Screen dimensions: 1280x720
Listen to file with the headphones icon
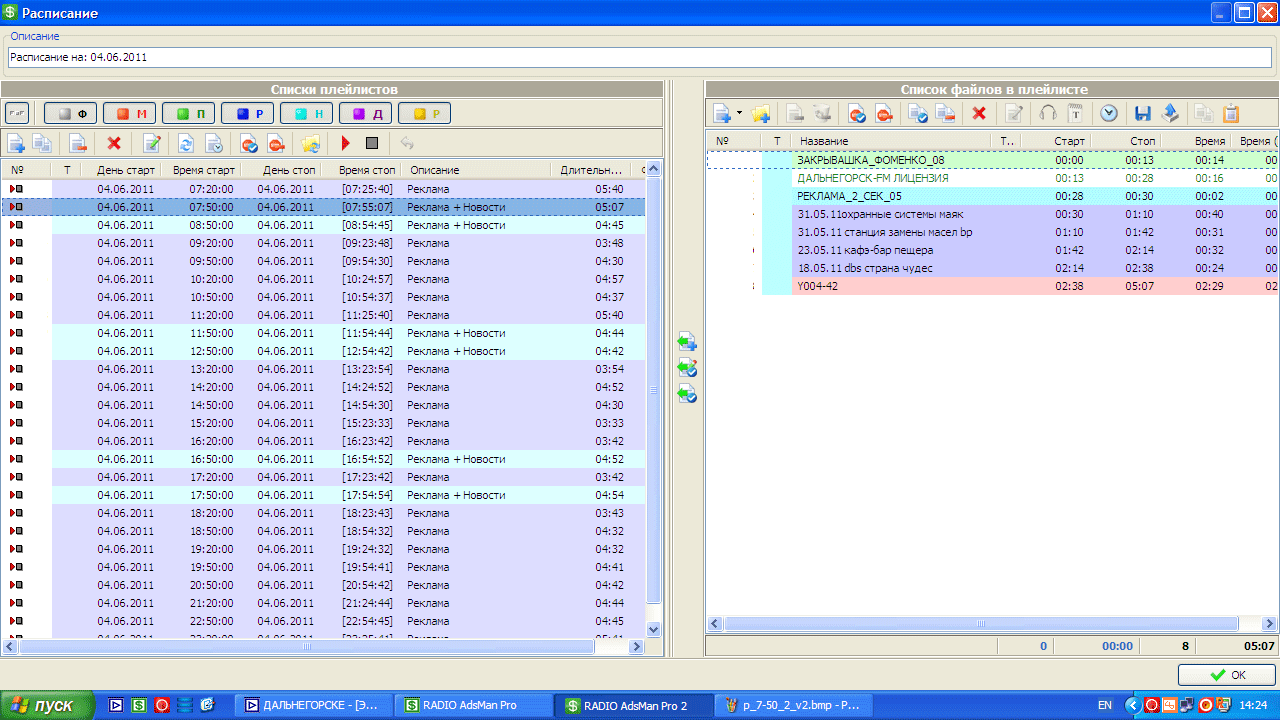(x=1048, y=113)
